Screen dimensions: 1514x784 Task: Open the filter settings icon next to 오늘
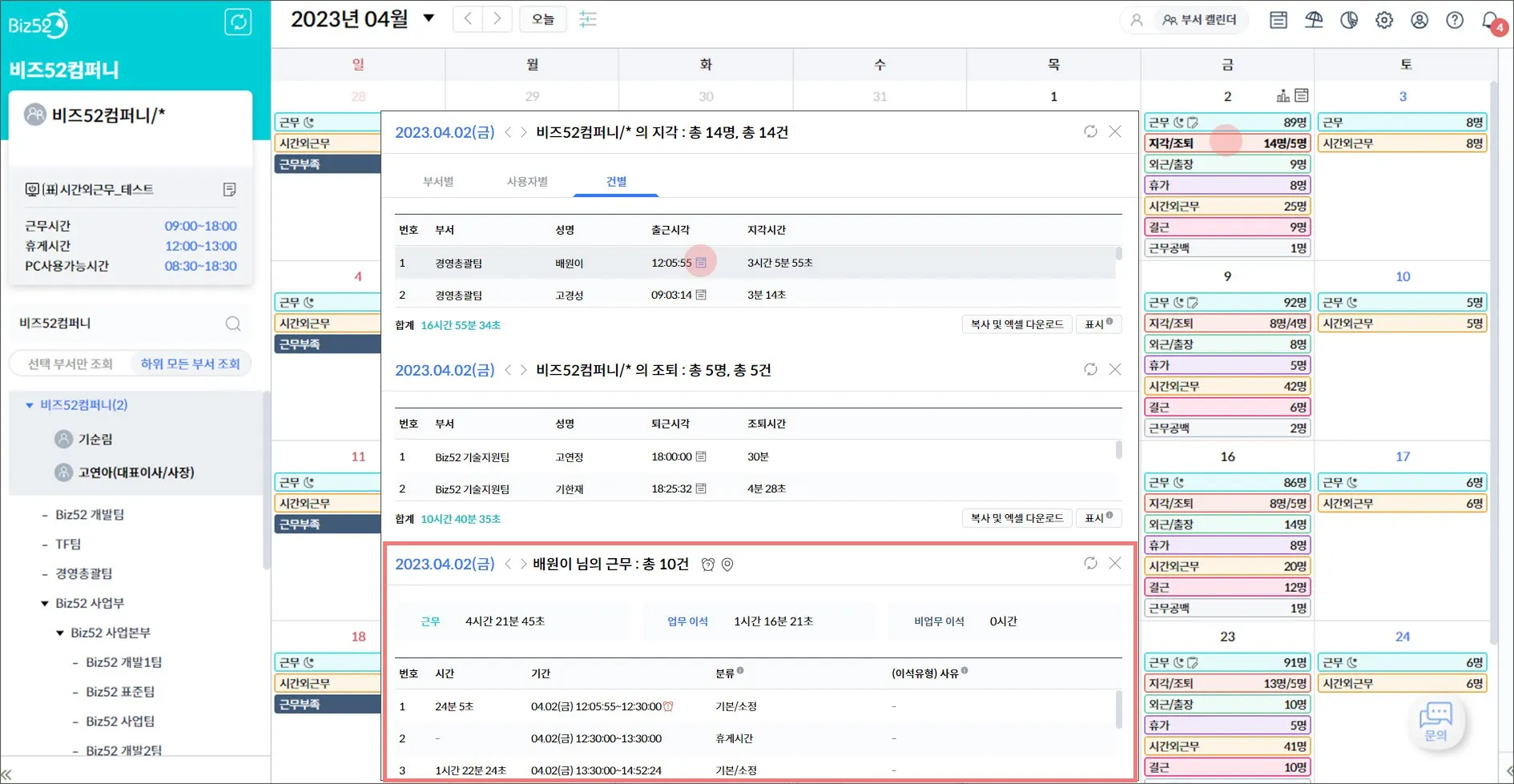click(588, 19)
